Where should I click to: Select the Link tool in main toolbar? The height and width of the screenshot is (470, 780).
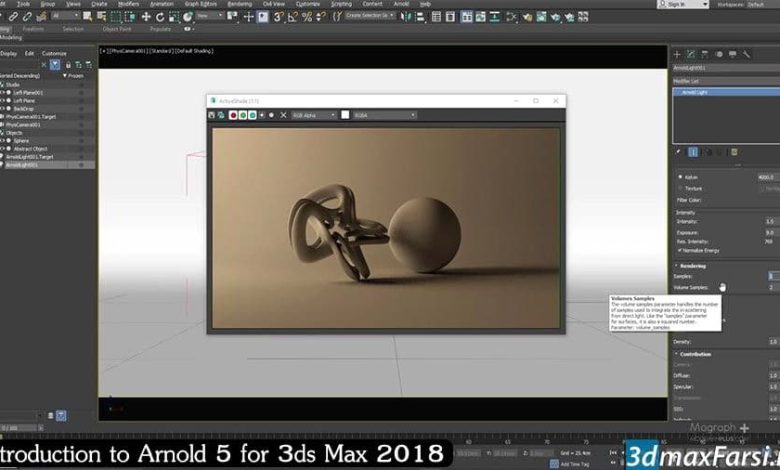tap(13, 16)
